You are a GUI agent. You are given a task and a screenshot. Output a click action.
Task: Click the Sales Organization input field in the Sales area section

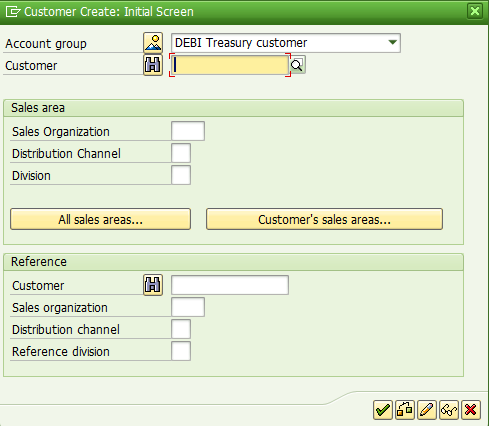[188, 131]
